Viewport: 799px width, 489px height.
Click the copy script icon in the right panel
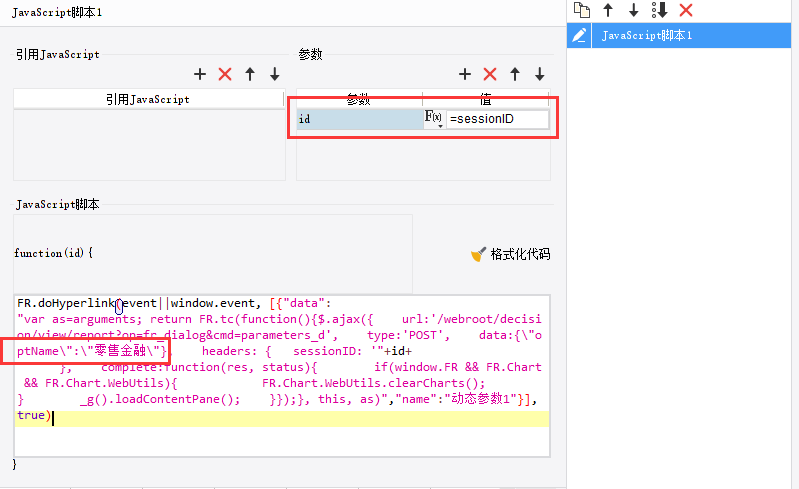coord(581,10)
